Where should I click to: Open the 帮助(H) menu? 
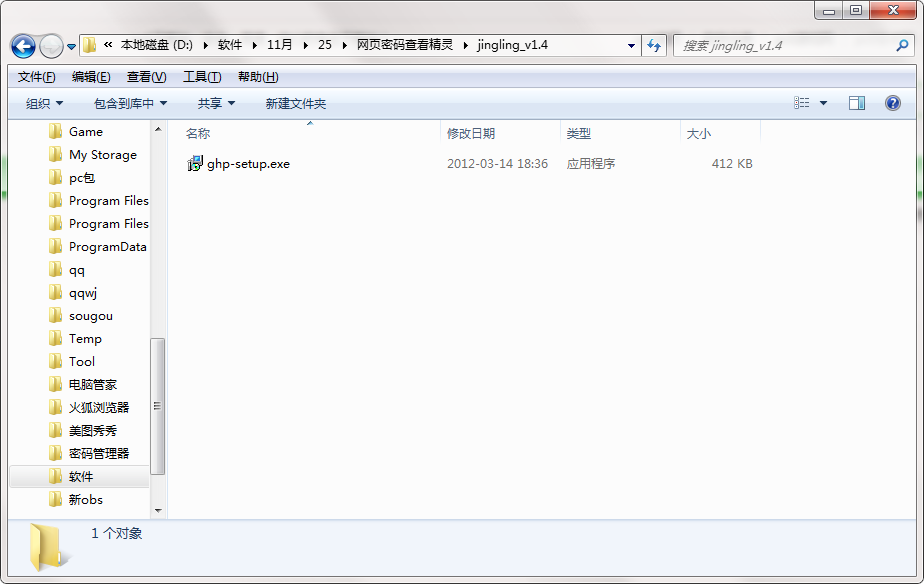coord(258,77)
